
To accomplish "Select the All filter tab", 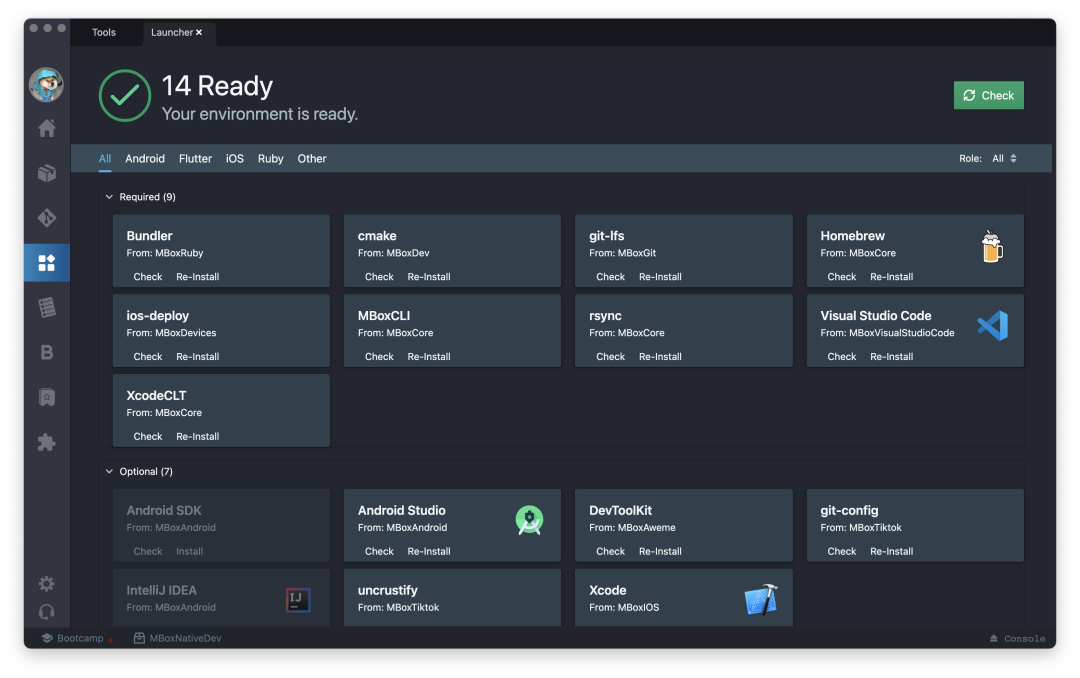I will point(105,158).
